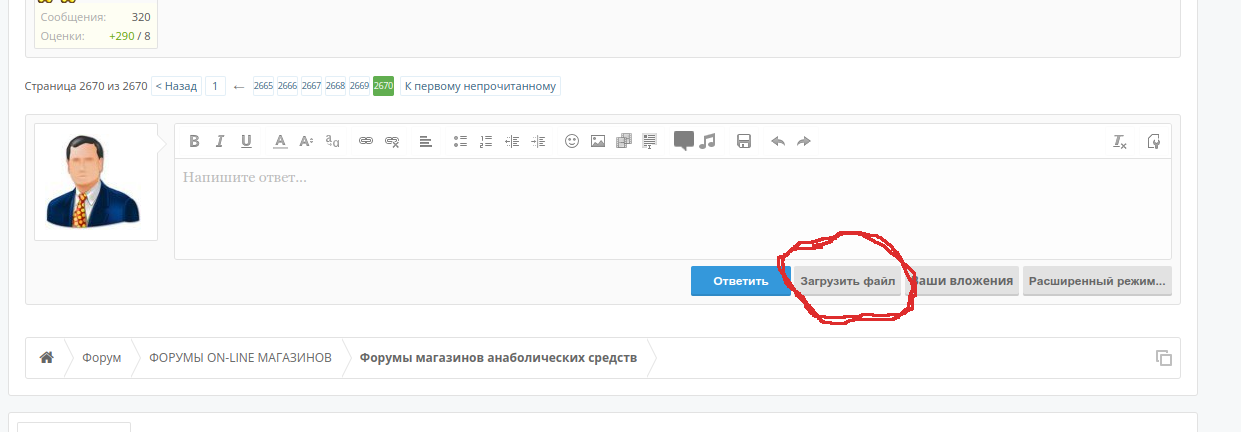Open the smiley emoticons panel
Image resolution: width=1241 pixels, height=432 pixels.
[572, 141]
